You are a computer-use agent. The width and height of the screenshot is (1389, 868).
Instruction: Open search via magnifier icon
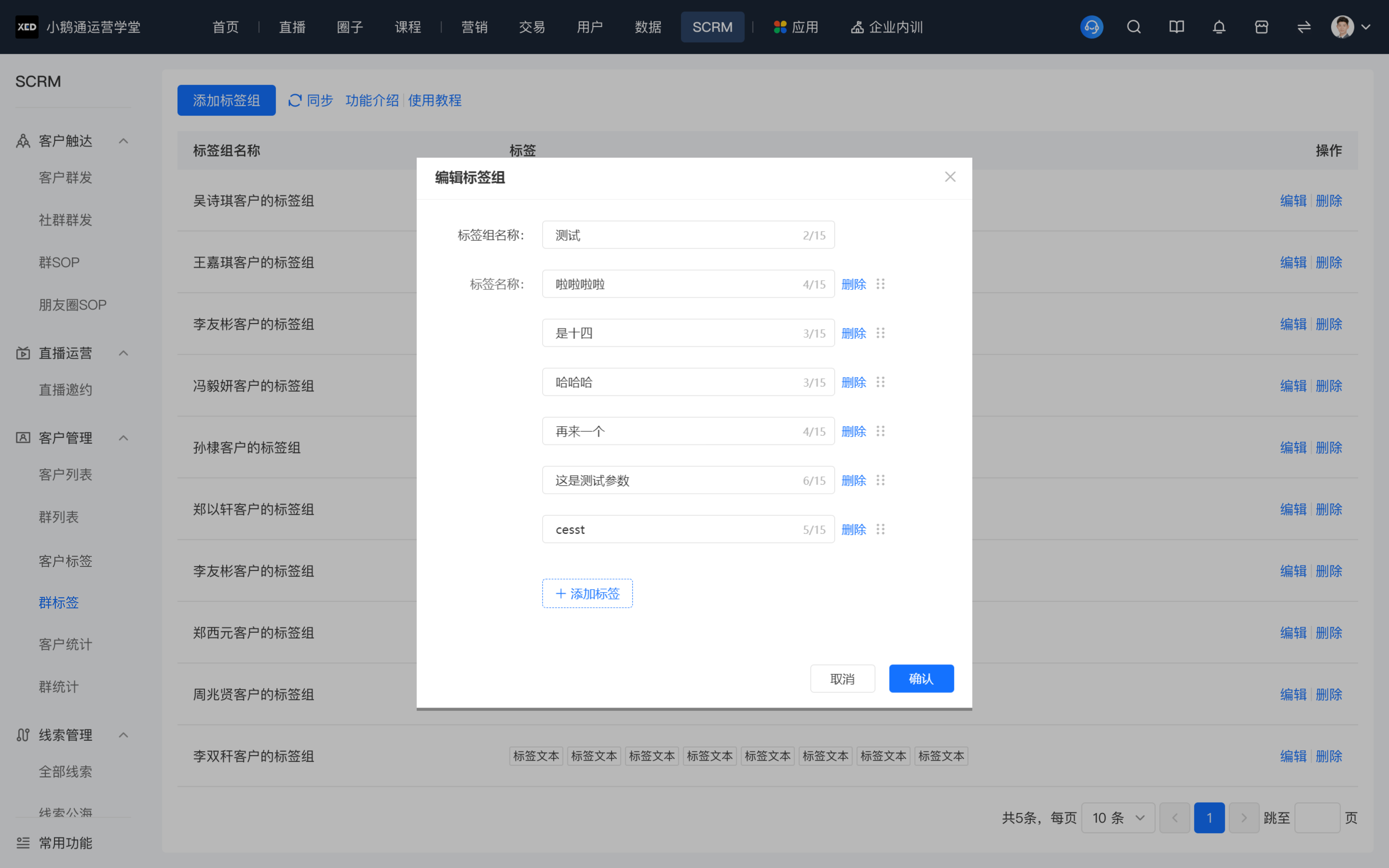point(1134,27)
